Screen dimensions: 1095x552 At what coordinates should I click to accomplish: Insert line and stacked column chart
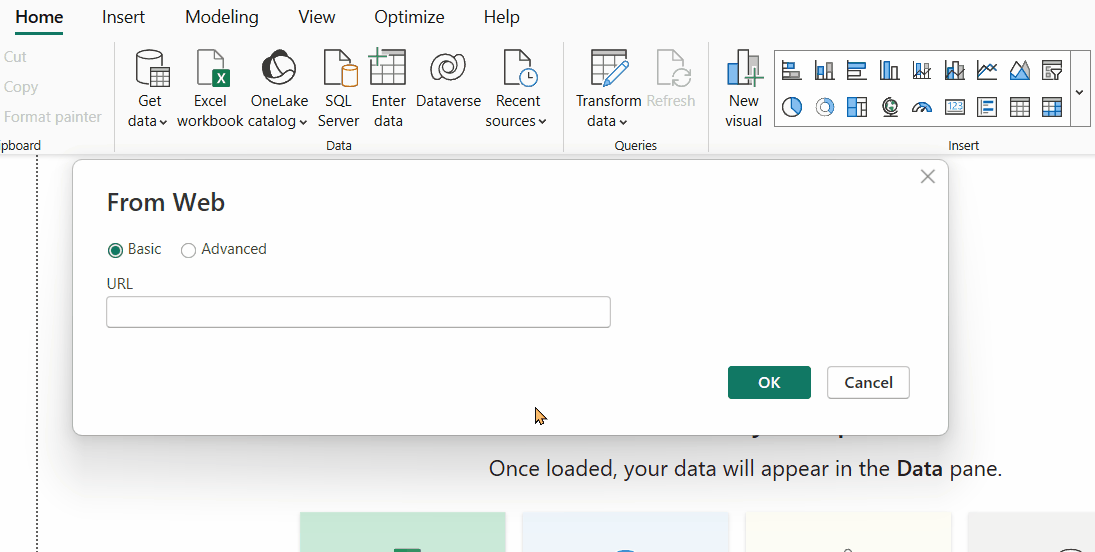click(x=922, y=70)
